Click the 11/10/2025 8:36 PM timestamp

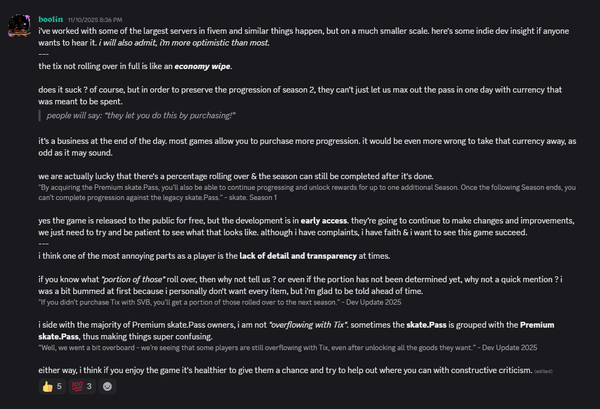point(102,18)
